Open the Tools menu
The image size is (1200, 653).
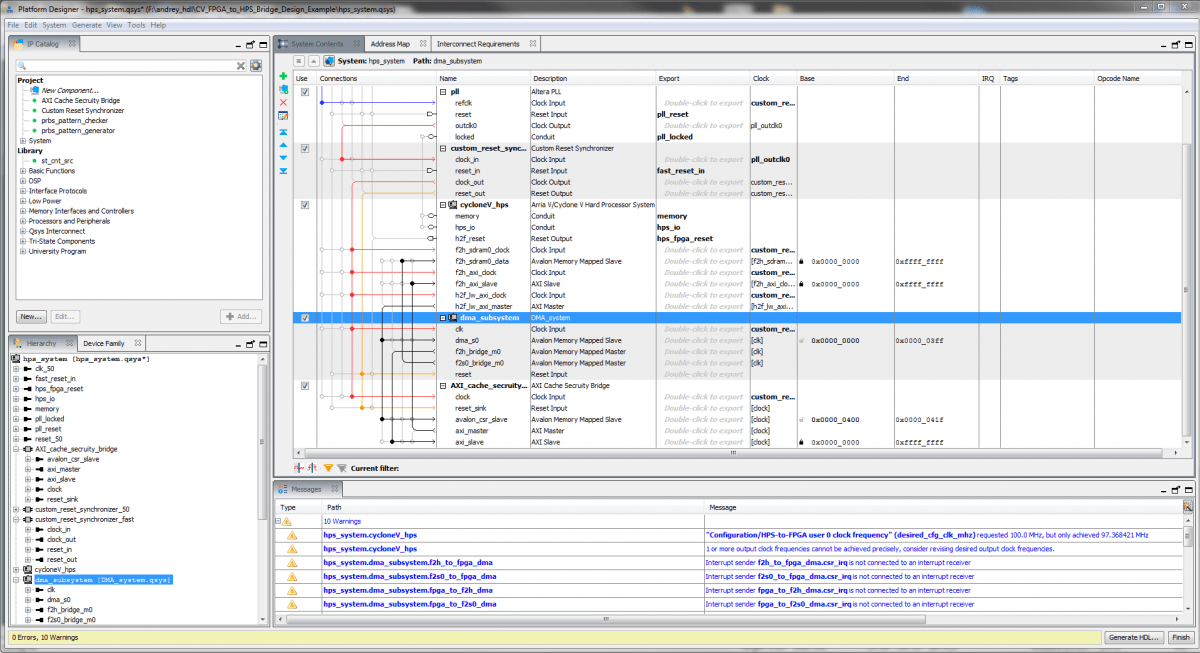point(136,25)
